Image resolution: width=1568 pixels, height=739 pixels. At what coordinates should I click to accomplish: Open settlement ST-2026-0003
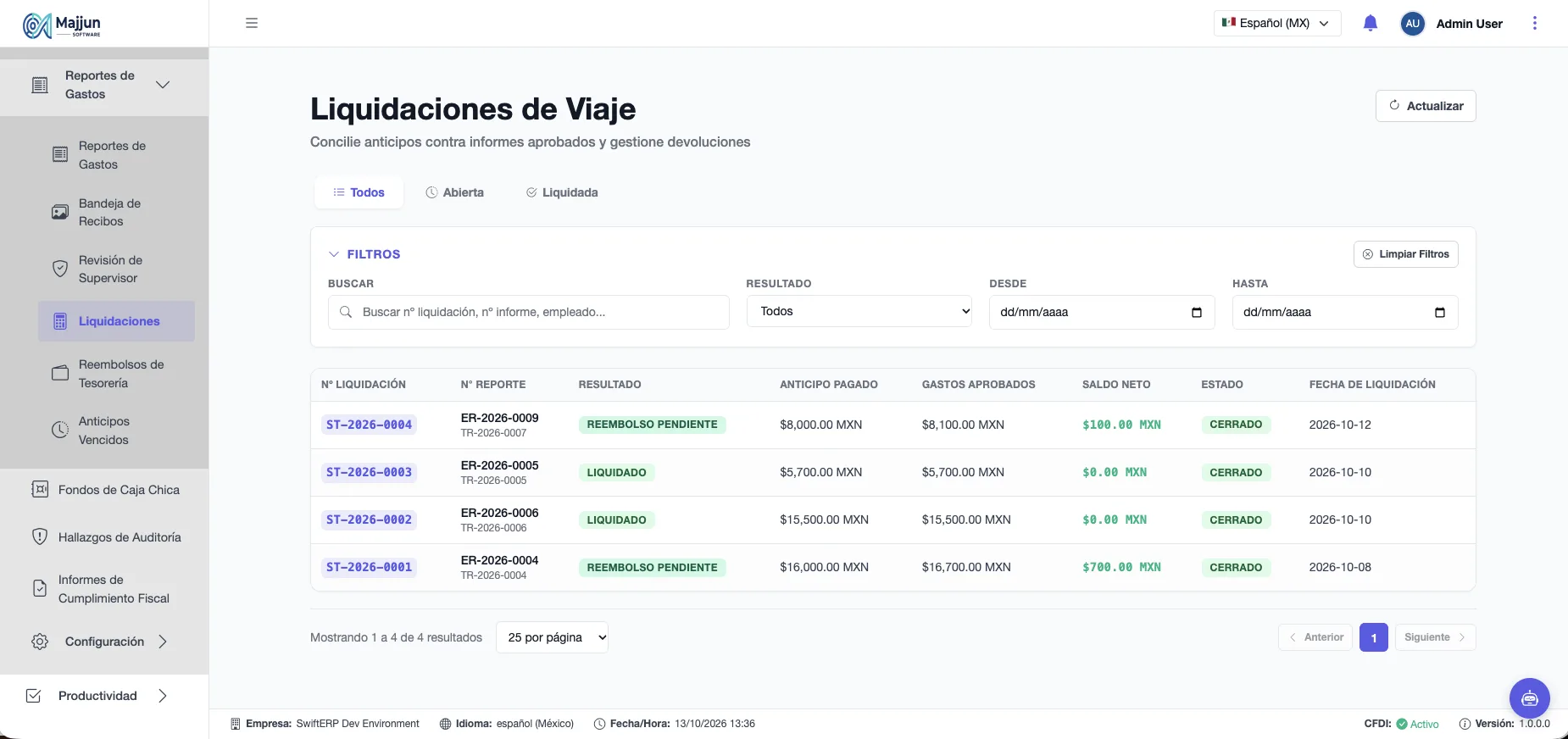coord(370,472)
